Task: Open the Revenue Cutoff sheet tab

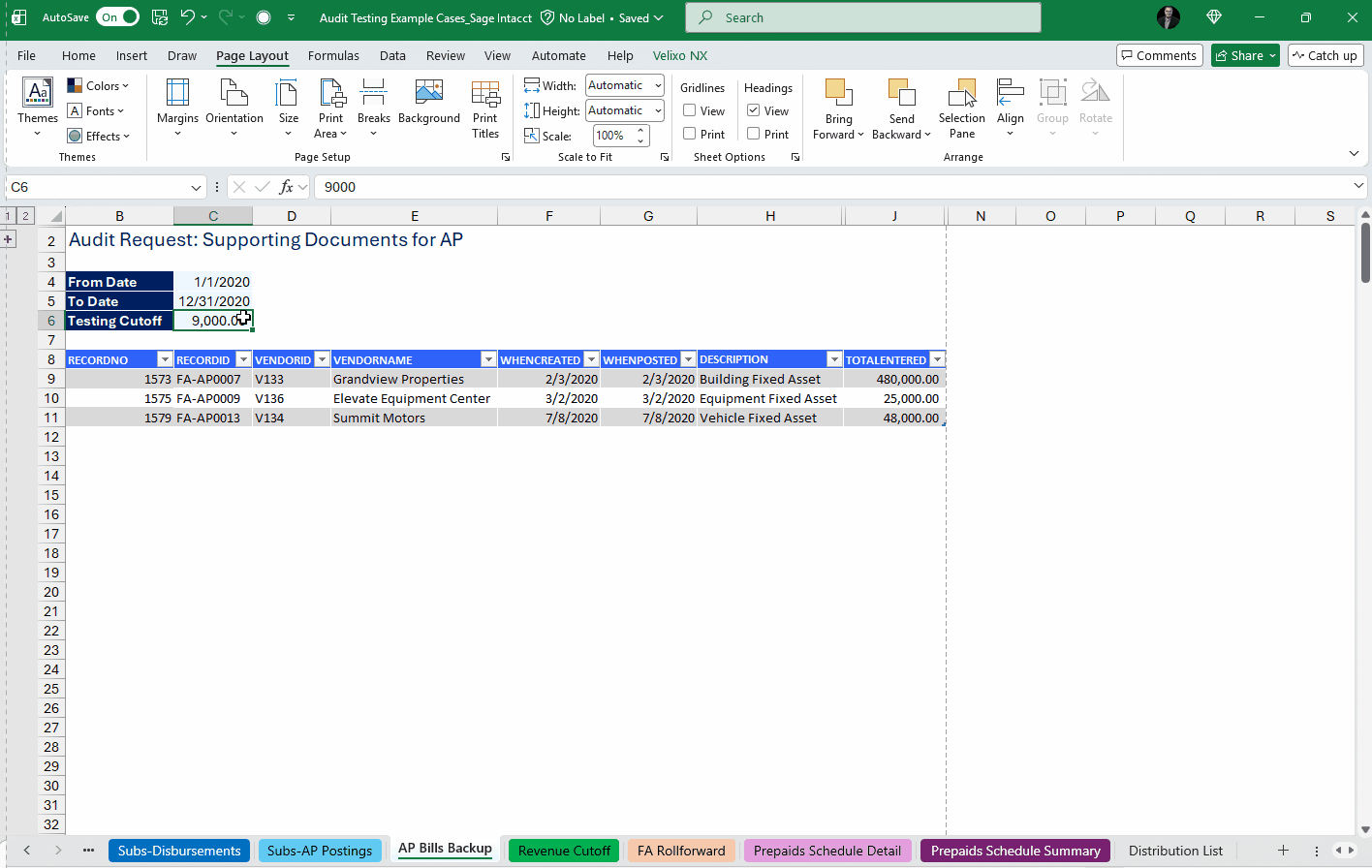Action: (563, 850)
